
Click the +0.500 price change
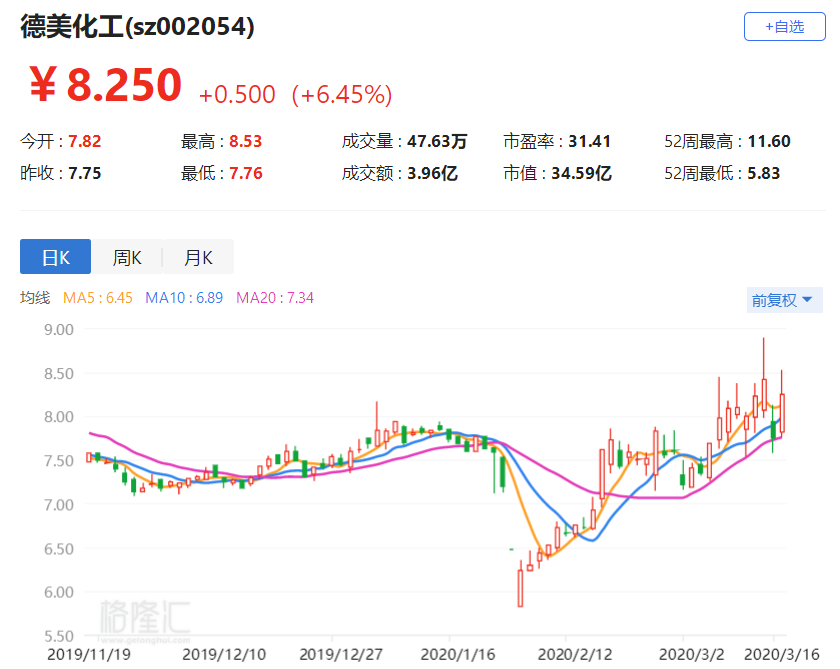point(237,94)
